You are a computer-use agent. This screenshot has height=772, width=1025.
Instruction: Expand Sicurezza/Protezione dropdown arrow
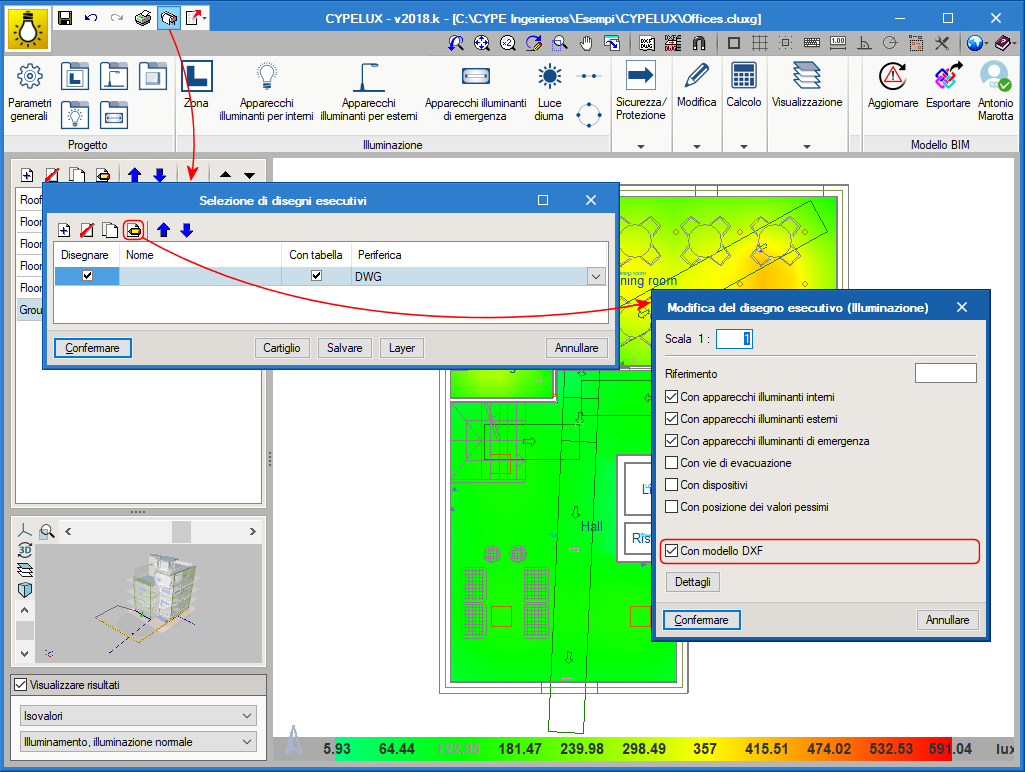click(641, 146)
